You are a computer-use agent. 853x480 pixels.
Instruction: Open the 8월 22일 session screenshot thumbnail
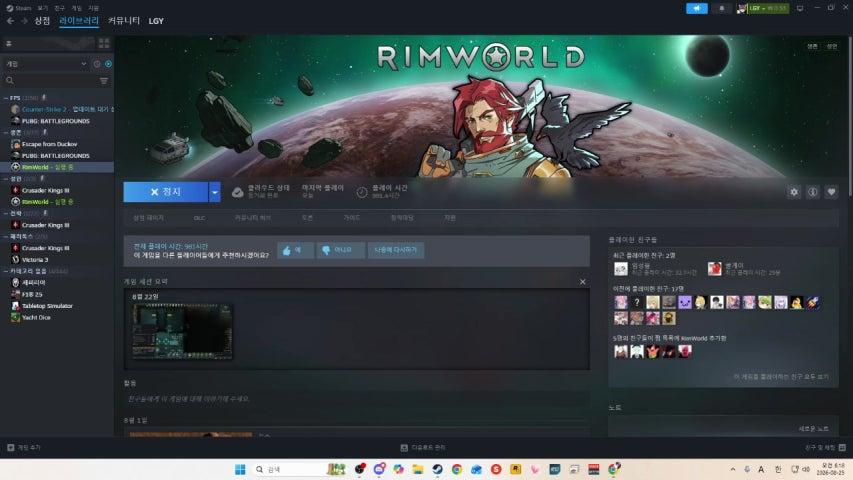182,331
